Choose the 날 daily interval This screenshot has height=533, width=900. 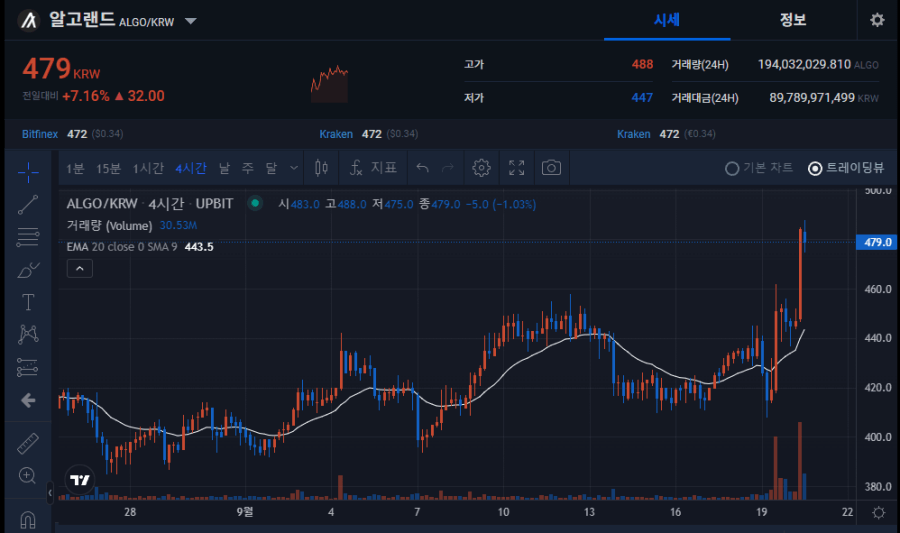224,169
